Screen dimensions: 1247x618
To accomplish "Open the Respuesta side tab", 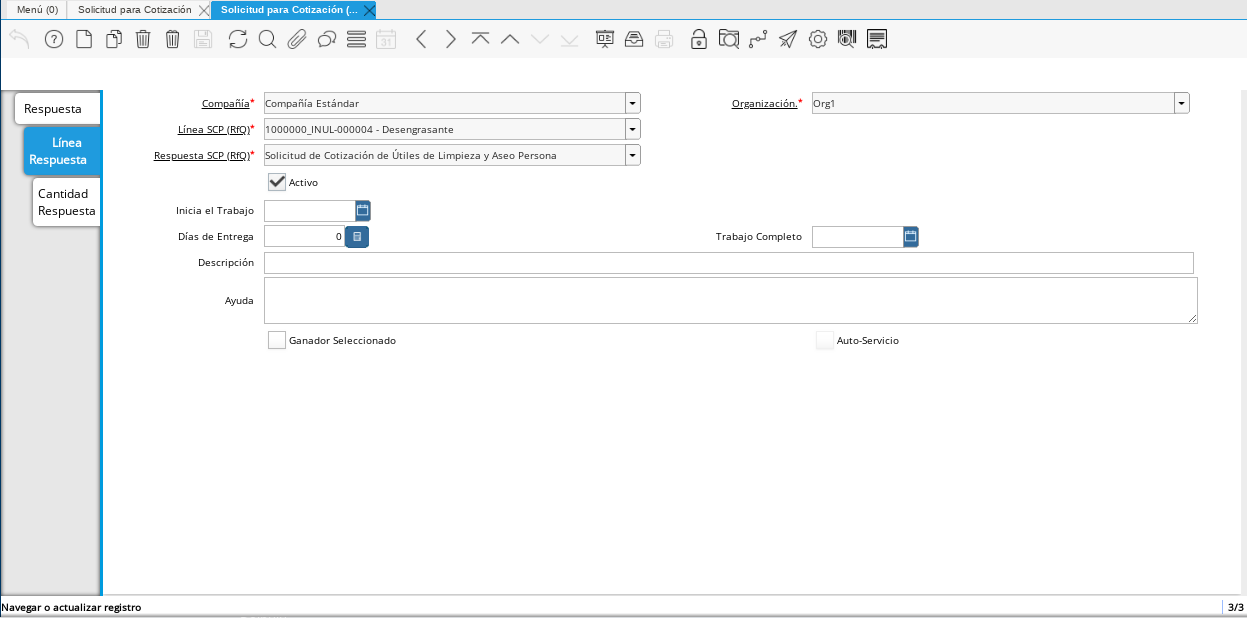I will tap(57, 108).
